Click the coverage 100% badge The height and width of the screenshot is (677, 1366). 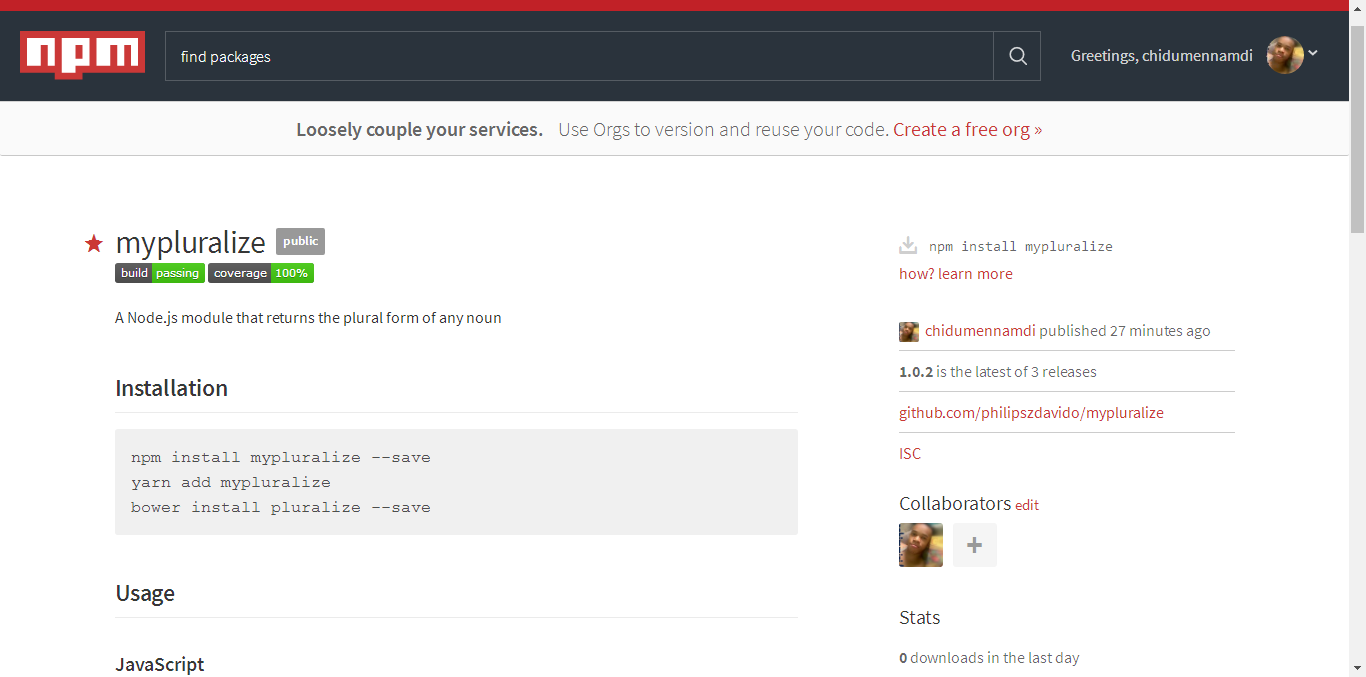(261, 273)
